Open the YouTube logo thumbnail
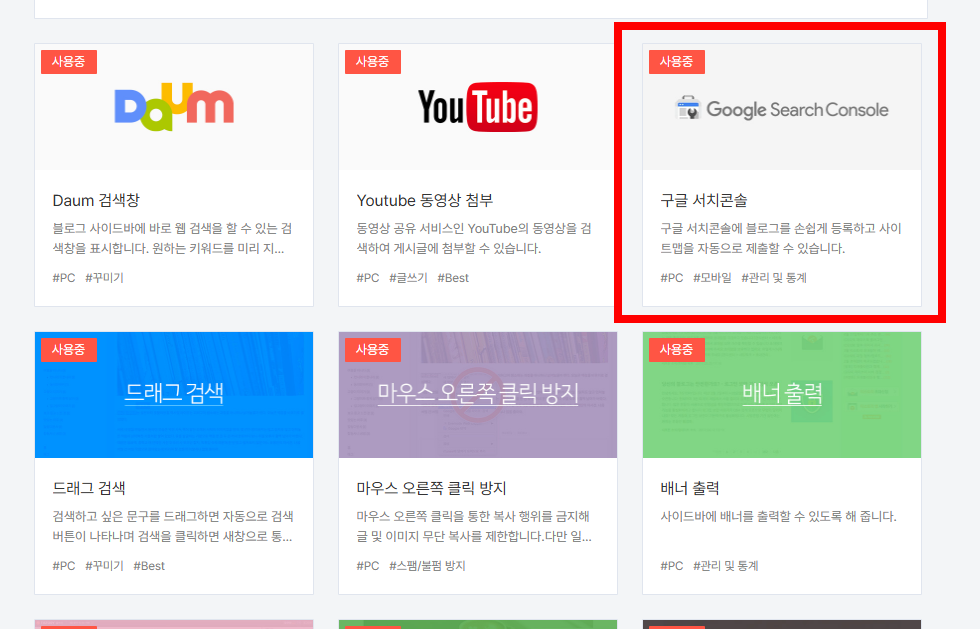This screenshot has height=629, width=980. (x=478, y=107)
